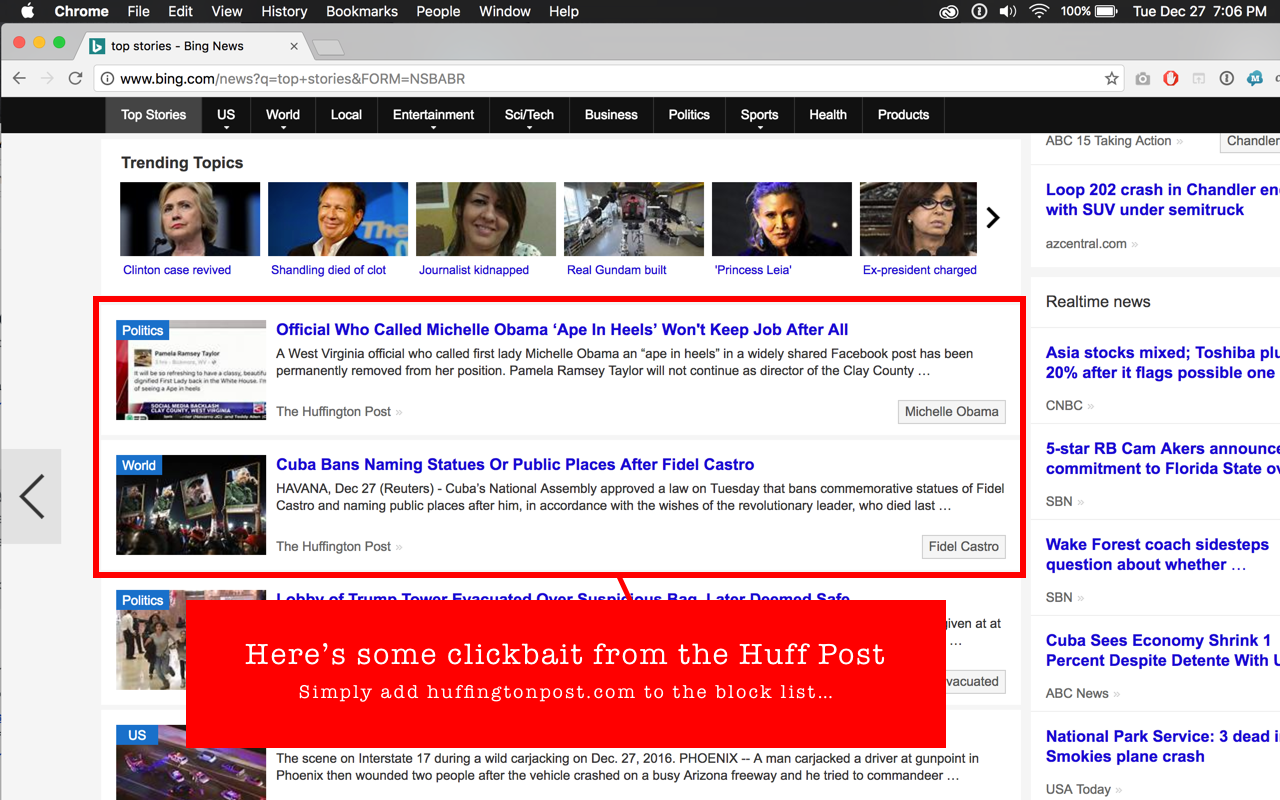This screenshot has width=1280, height=800.
Task: Open the Michelle Obama 'Ape In Heels' headline
Action: pyautogui.click(x=562, y=329)
